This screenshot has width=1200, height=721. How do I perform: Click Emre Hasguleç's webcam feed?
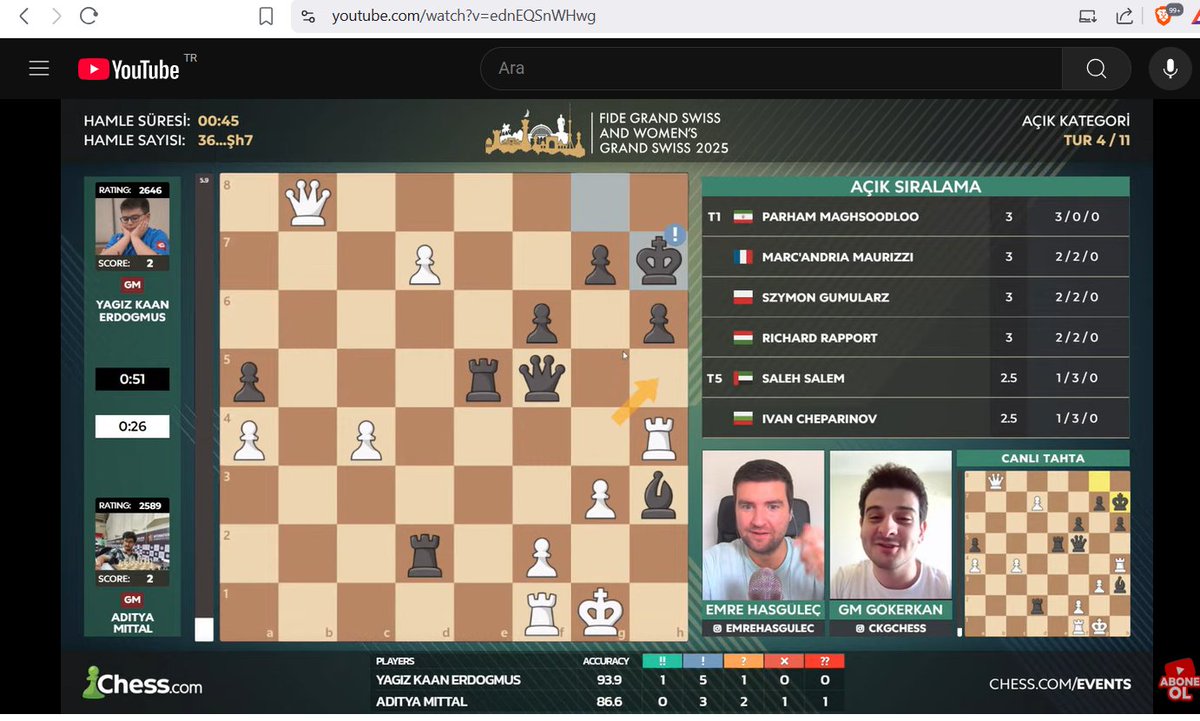tap(763, 525)
